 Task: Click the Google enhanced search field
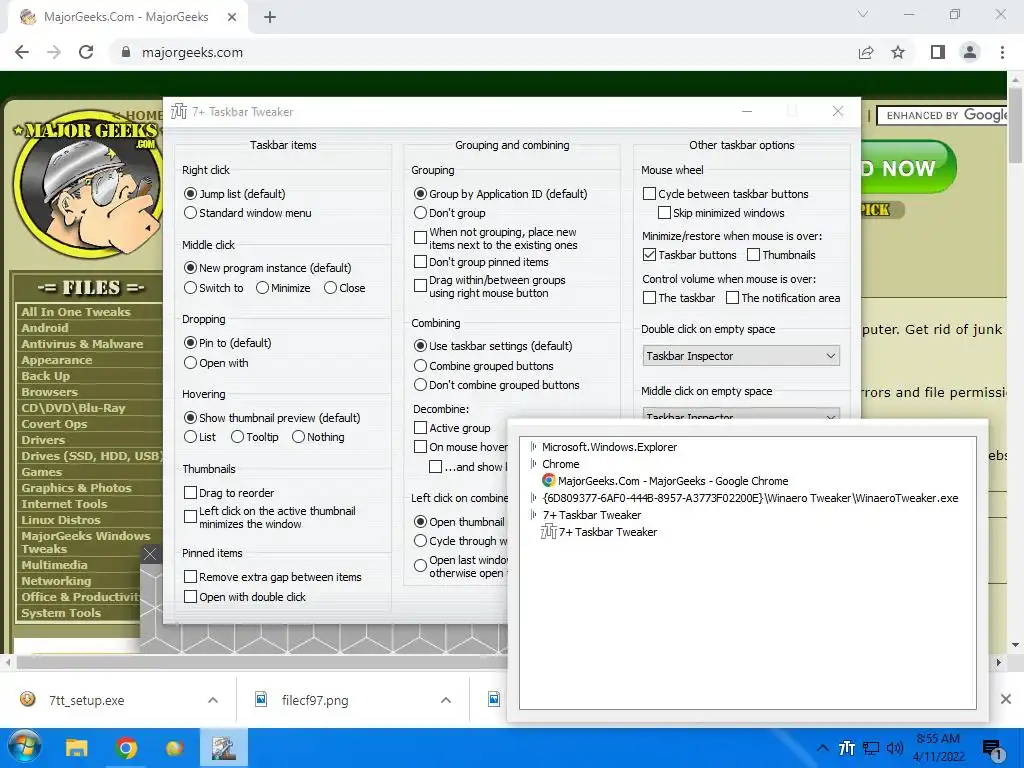pos(944,116)
